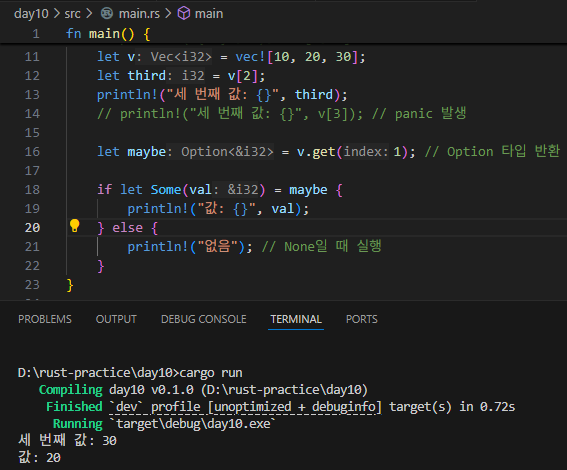This screenshot has height=470, width=567.
Task: Select the TERMINAL tab
Action: (x=296, y=319)
